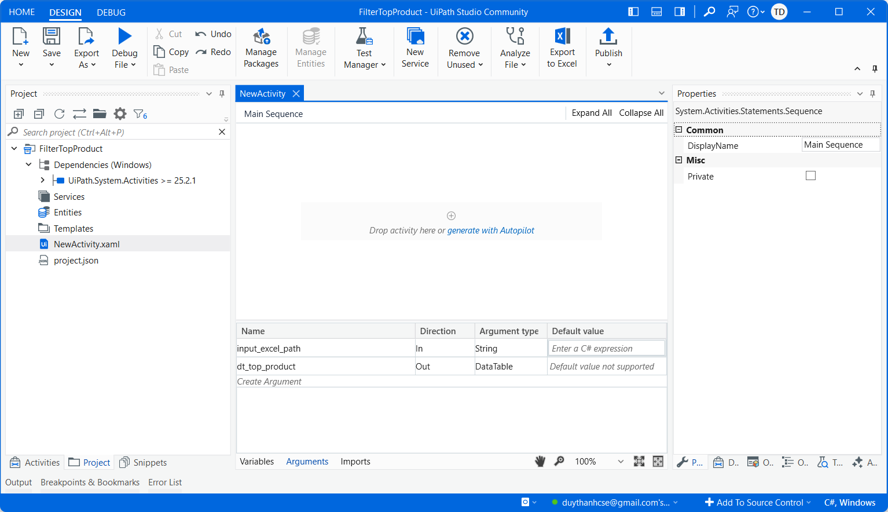Open Manage Packages
This screenshot has height=512, width=888.
(x=261, y=48)
